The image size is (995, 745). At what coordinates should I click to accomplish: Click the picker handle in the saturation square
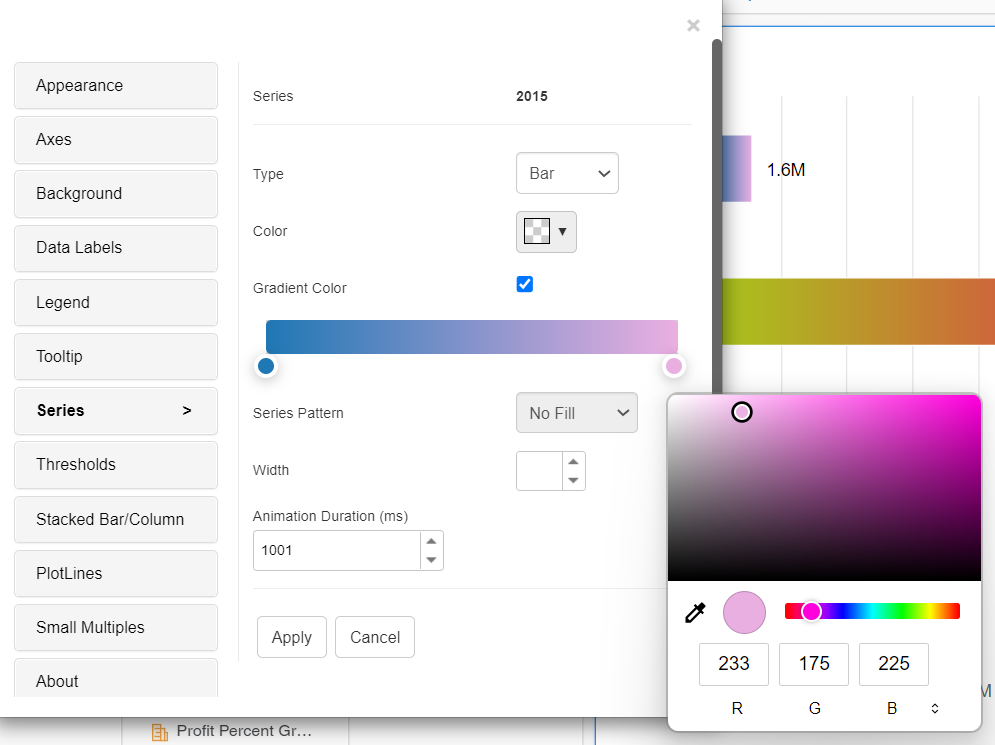coord(742,411)
